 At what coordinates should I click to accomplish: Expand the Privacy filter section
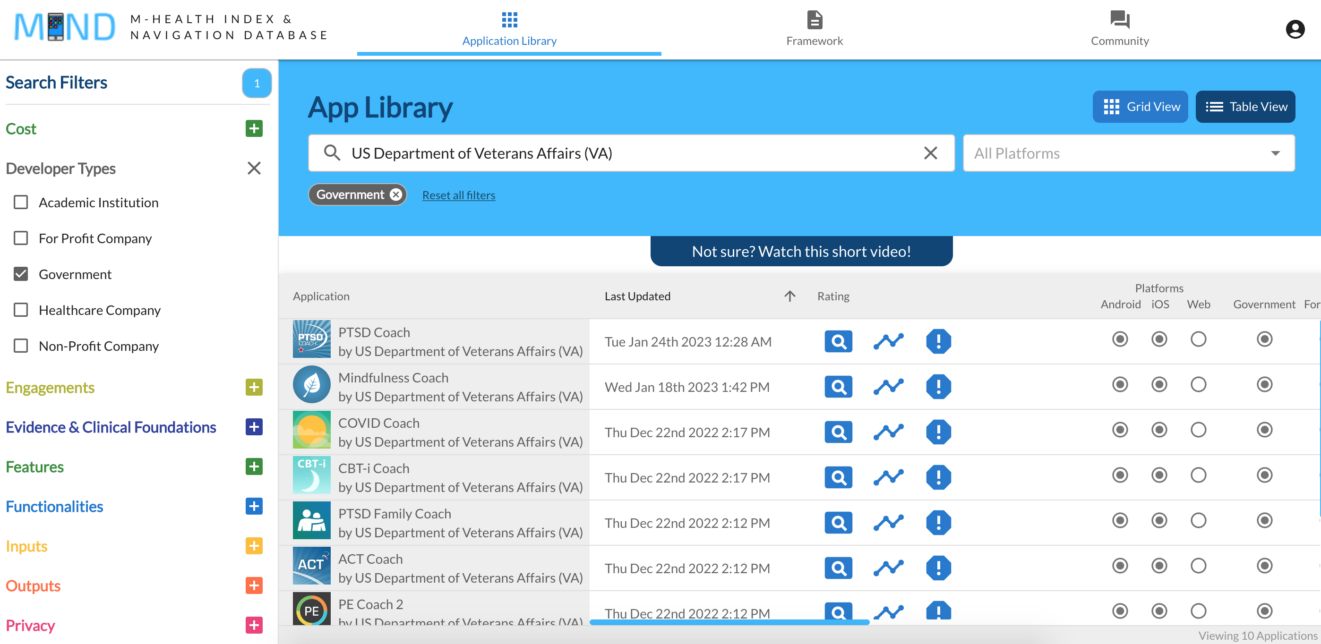coord(254,626)
